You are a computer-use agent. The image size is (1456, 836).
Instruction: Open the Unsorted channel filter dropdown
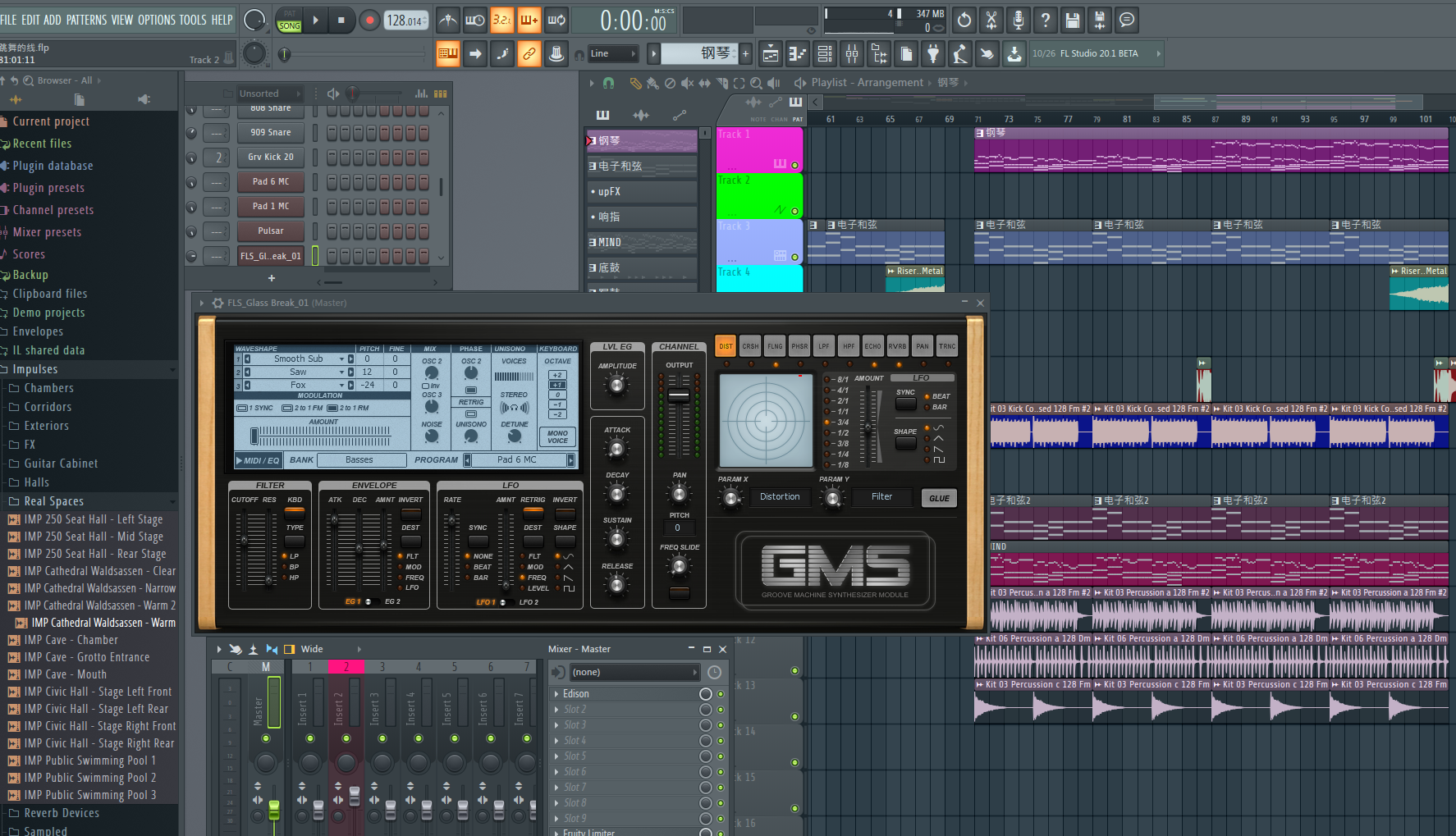point(269,94)
